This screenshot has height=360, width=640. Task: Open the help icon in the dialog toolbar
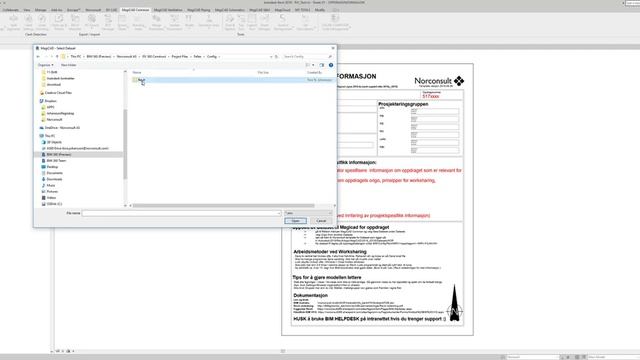tap(331, 65)
